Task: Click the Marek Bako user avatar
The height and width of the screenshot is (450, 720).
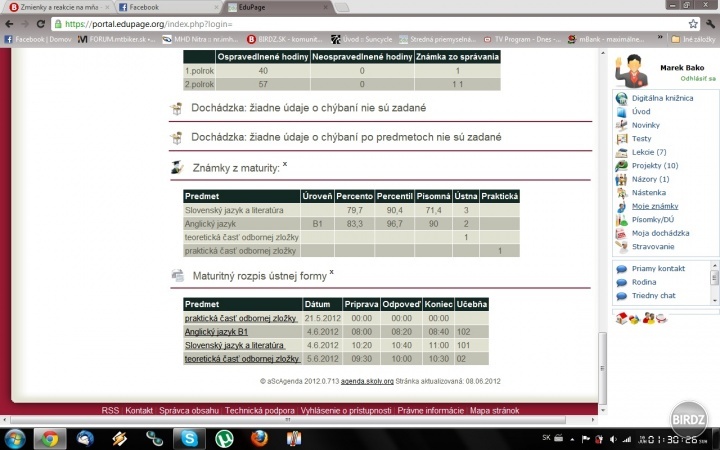Action: click(x=632, y=71)
